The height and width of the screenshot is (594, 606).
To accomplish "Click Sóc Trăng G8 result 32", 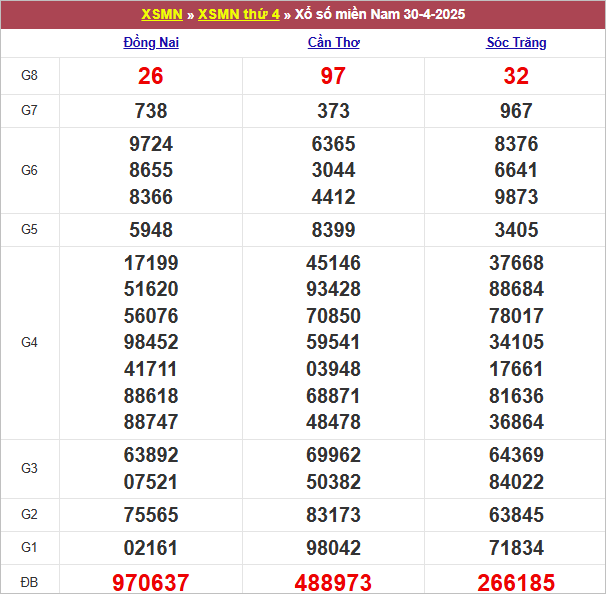I will (x=516, y=76).
